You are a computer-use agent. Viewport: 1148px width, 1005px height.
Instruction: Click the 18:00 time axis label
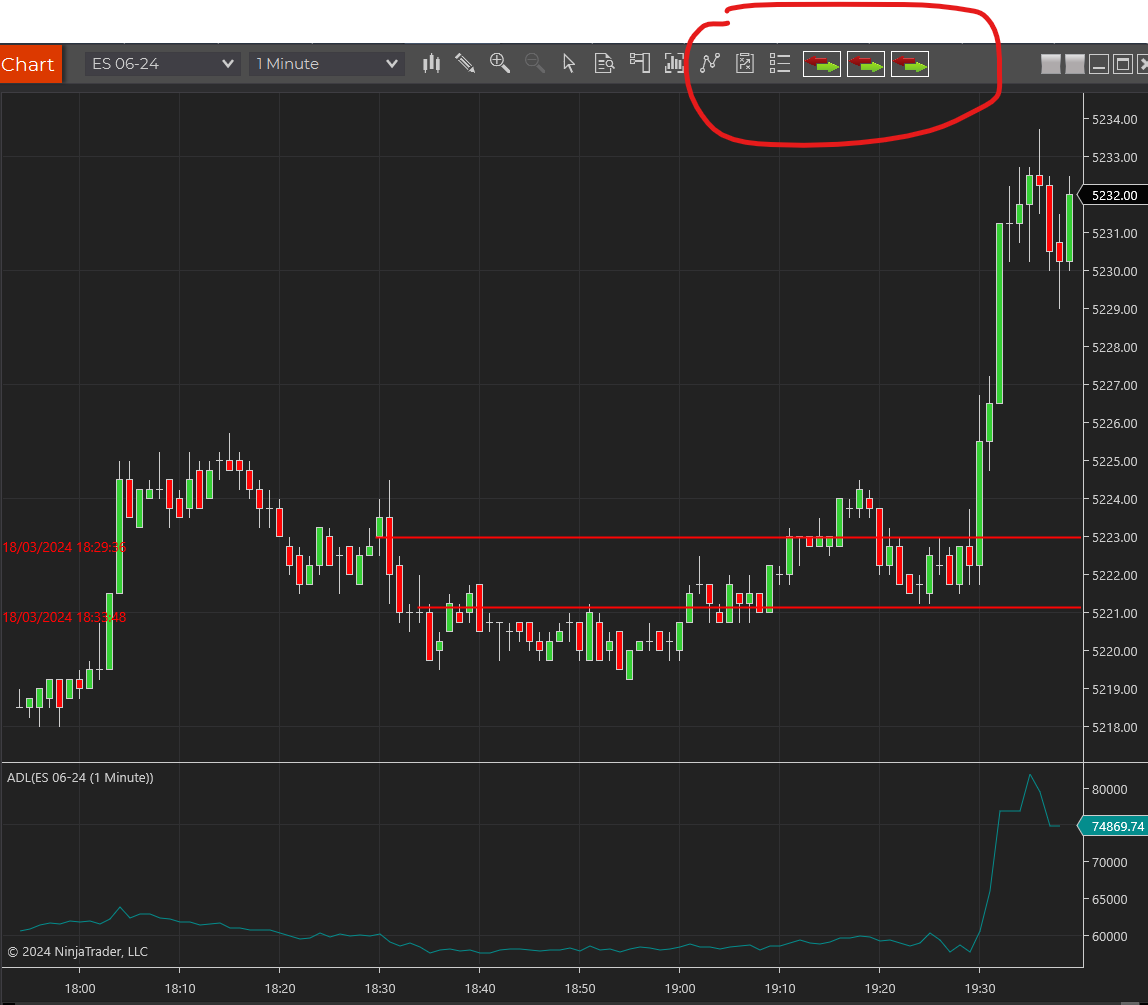tap(80, 988)
